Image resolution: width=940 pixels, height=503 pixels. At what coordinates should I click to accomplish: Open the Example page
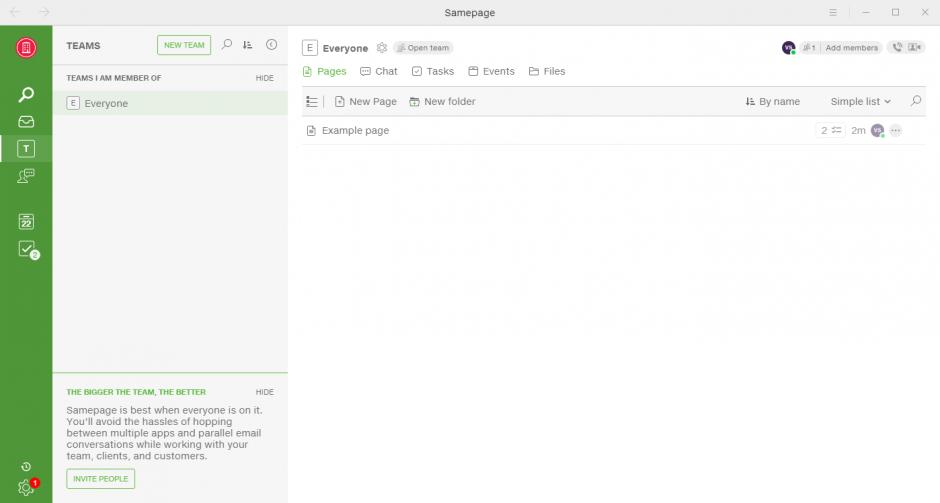355,131
